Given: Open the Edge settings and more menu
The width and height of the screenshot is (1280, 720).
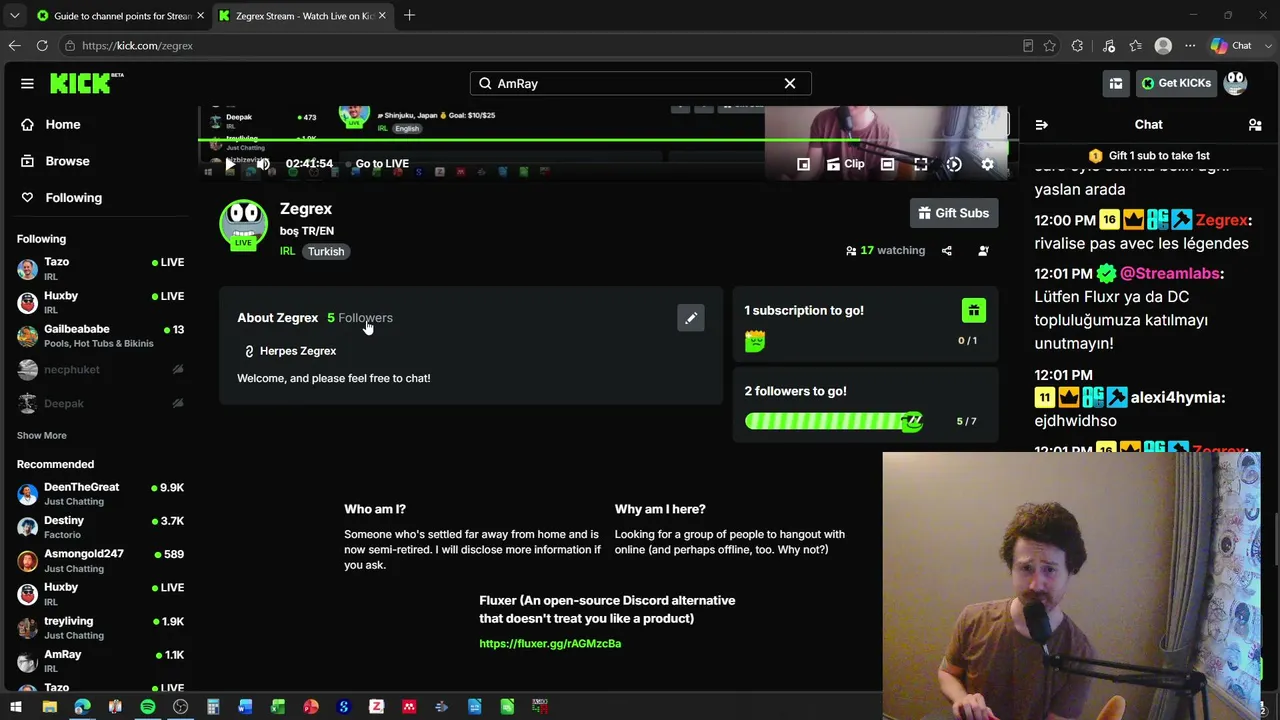Looking at the screenshot, I should pos(1190,45).
